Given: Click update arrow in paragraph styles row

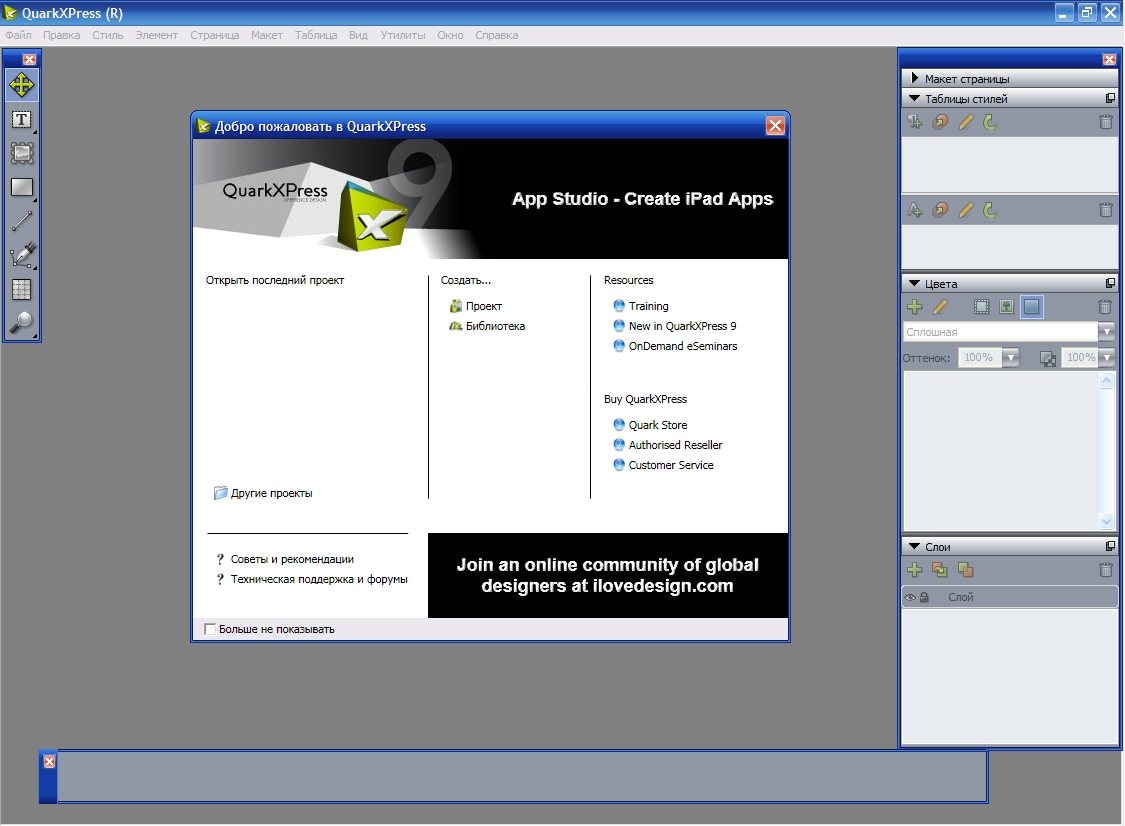Looking at the screenshot, I should tap(990, 122).
